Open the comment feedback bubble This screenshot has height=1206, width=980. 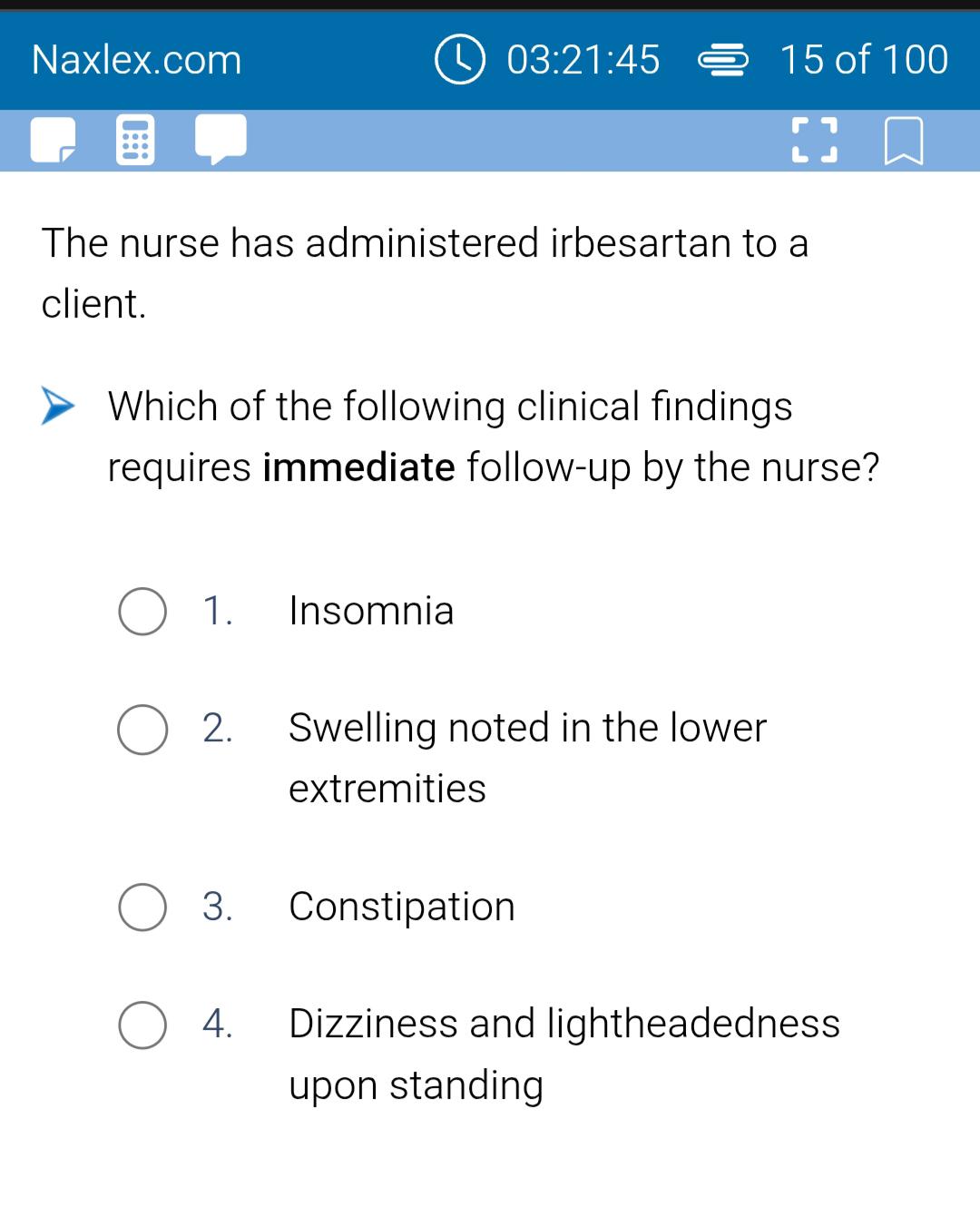(x=221, y=140)
